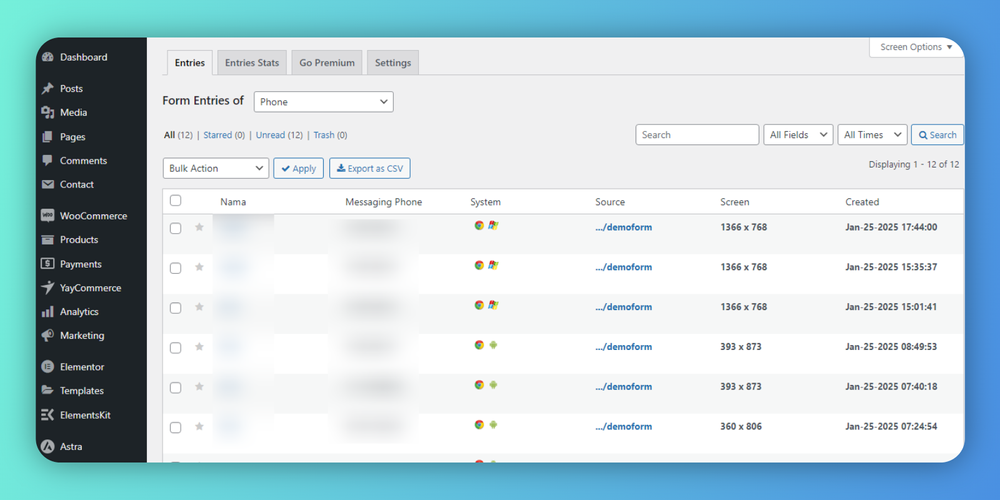Click the YayCommerce icon
This screenshot has width=1000, height=500.
pyautogui.click(x=47, y=288)
